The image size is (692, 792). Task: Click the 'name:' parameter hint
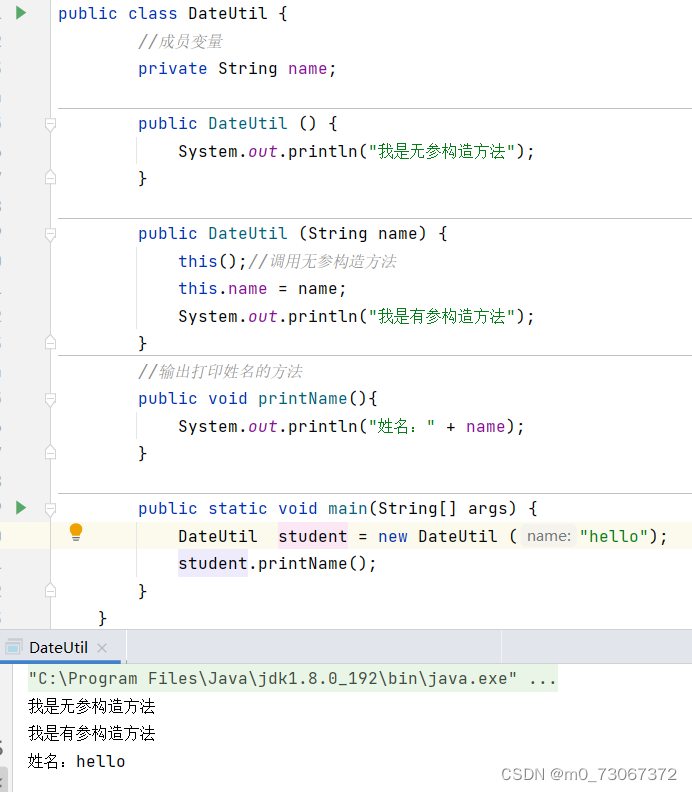[549, 536]
